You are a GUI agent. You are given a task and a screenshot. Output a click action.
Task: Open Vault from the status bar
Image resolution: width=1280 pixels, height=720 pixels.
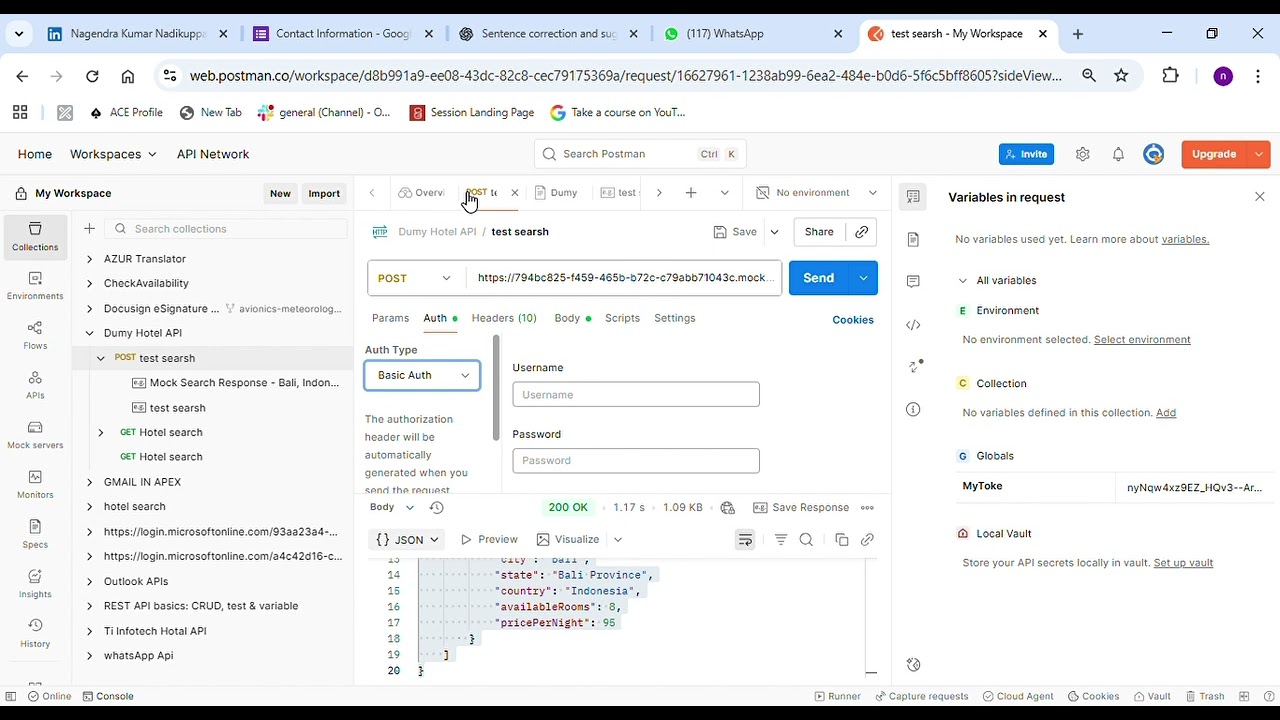(1151, 697)
